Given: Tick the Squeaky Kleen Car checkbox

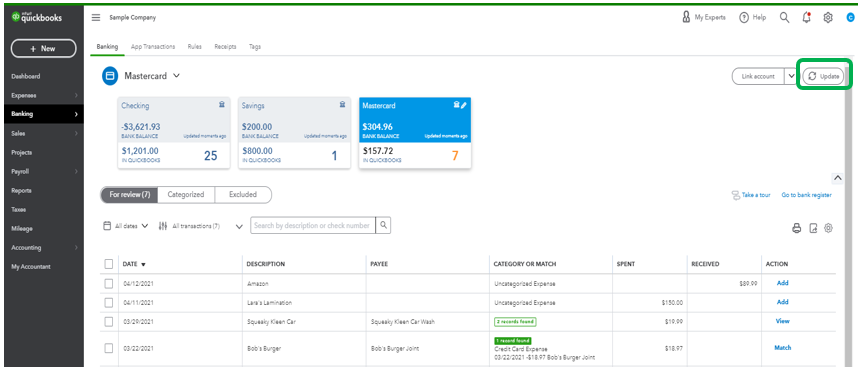Looking at the screenshot, I should point(109,321).
